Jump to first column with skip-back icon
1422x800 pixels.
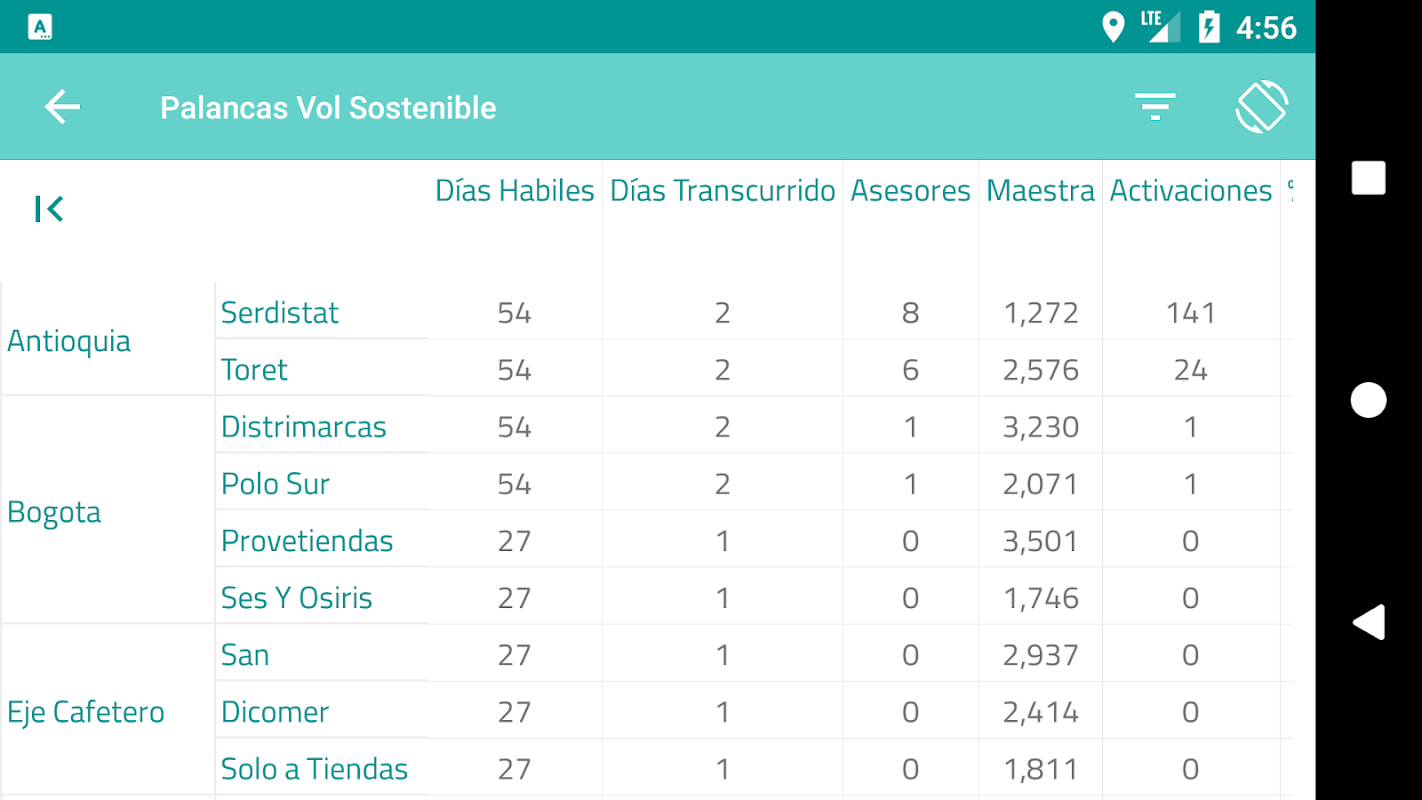click(x=49, y=209)
